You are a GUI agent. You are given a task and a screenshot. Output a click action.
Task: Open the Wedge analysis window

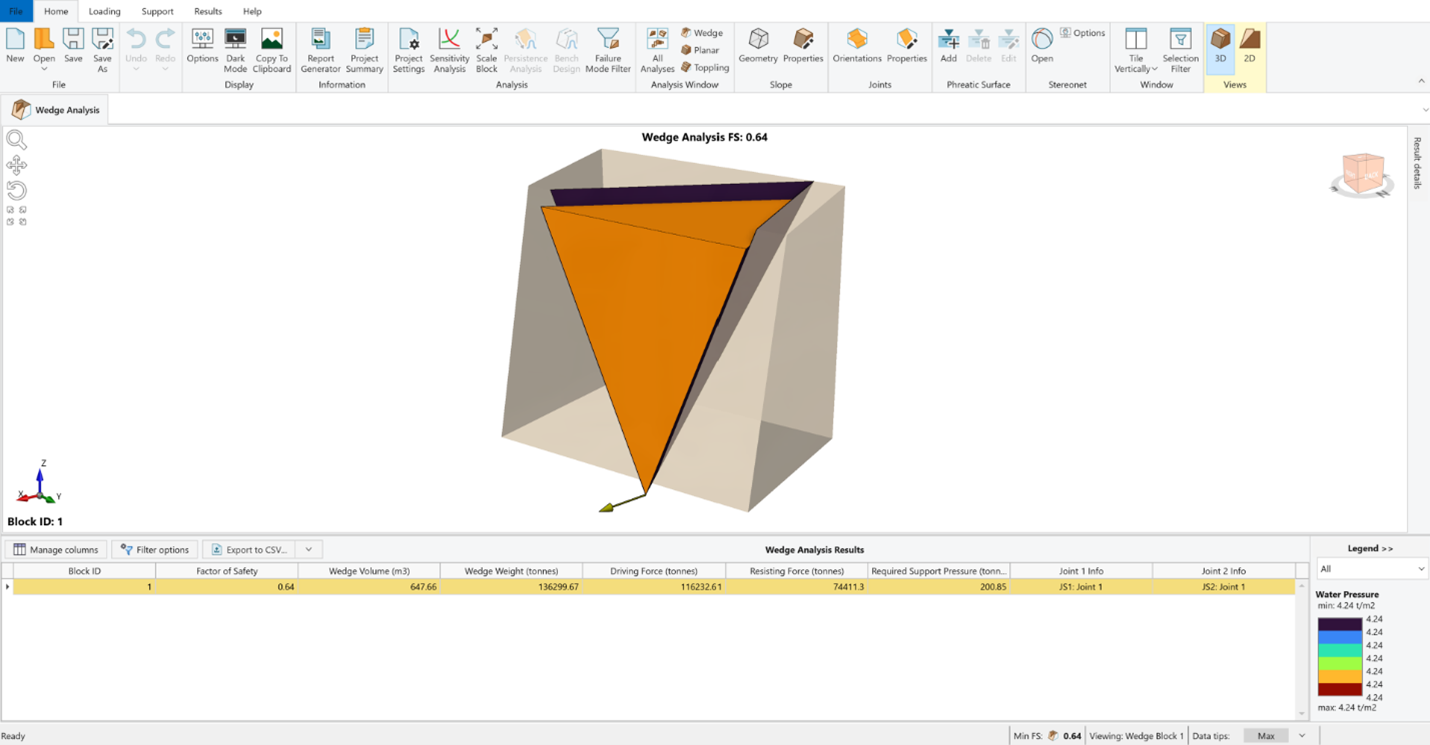[702, 33]
